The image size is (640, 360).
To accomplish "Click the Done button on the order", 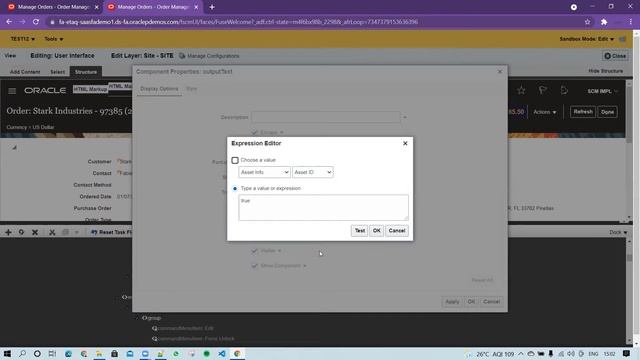I will click(607, 112).
